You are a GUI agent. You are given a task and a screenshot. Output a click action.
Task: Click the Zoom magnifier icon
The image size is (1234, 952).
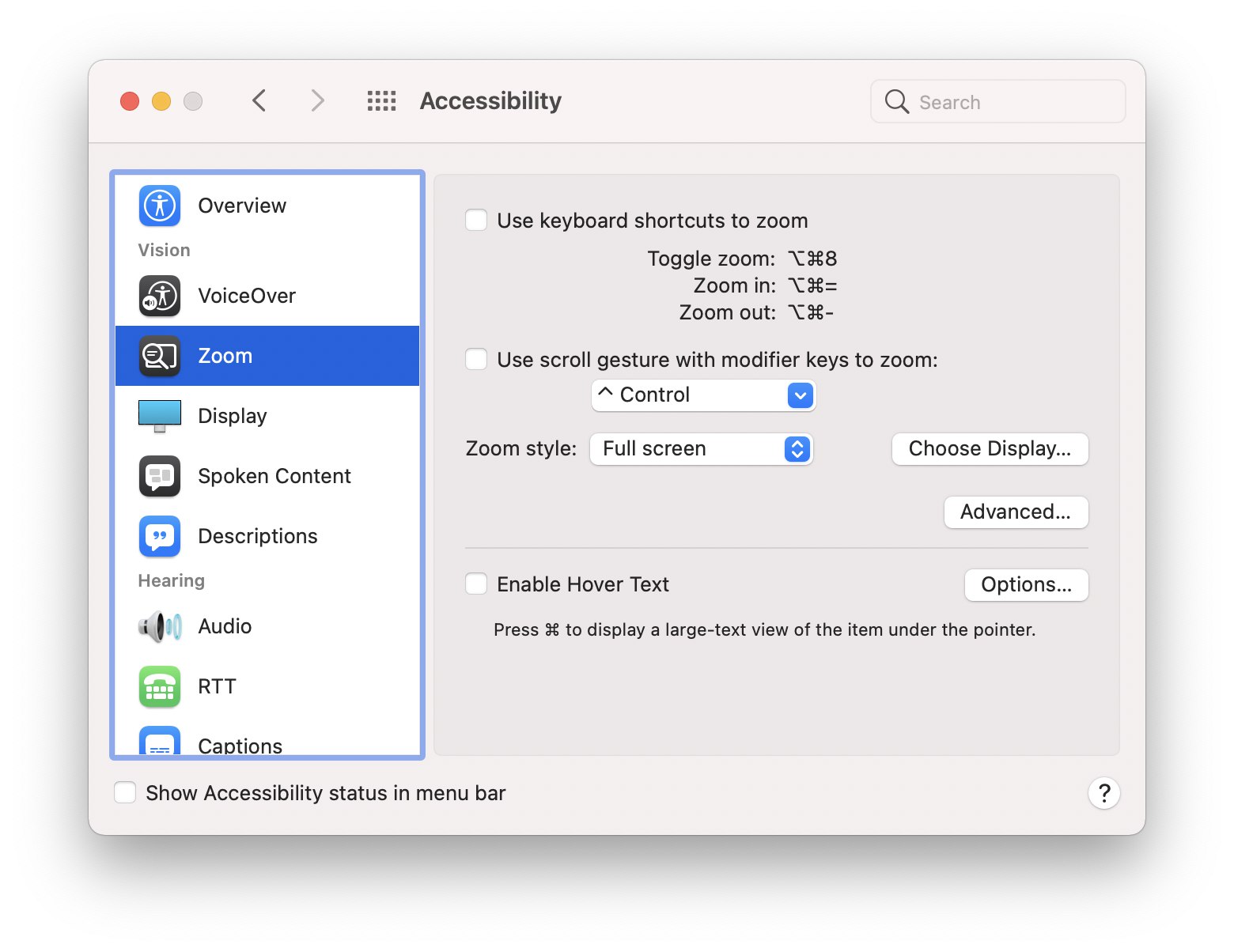click(x=160, y=356)
